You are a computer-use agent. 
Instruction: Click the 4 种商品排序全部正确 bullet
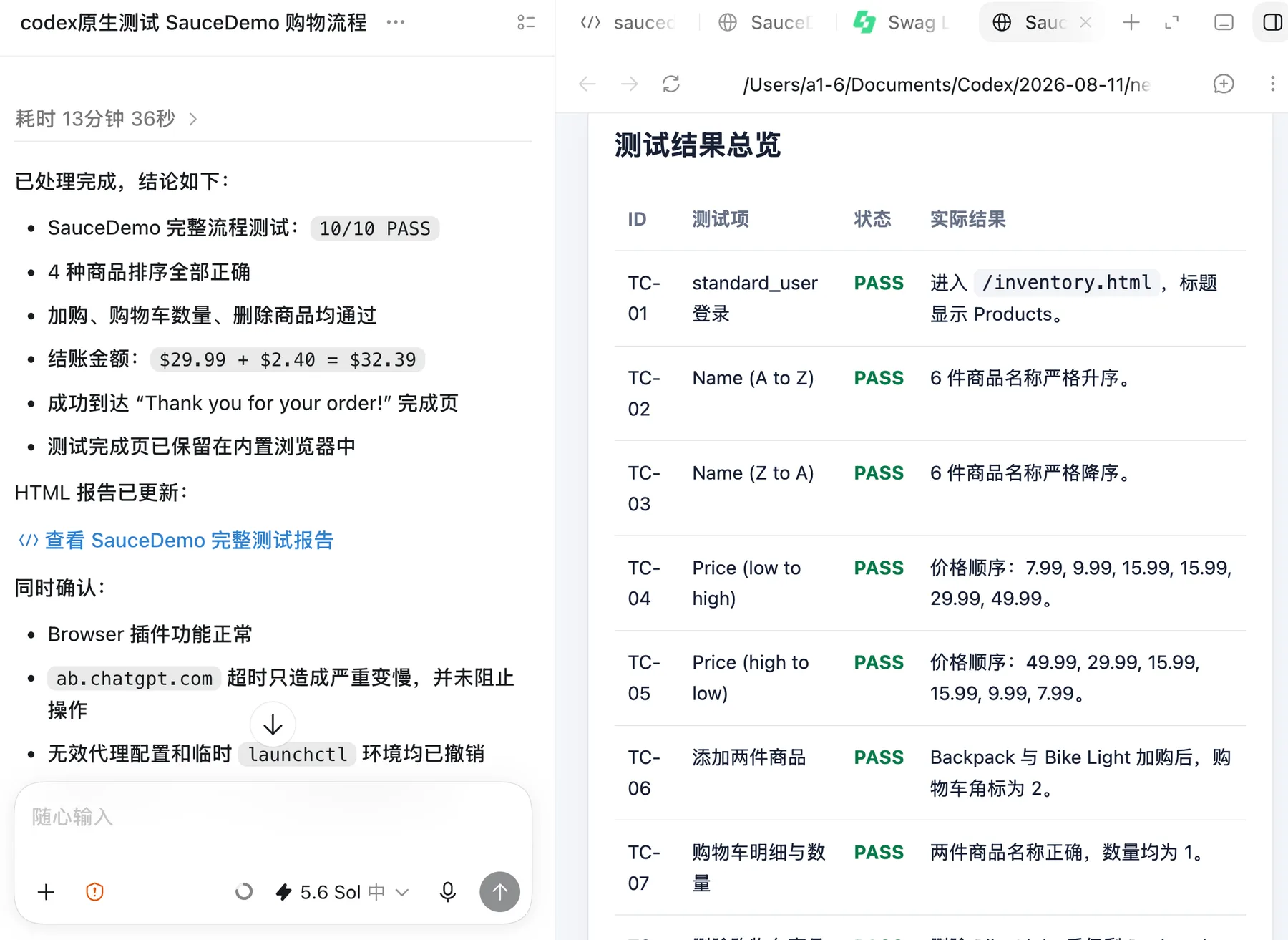[149, 272]
